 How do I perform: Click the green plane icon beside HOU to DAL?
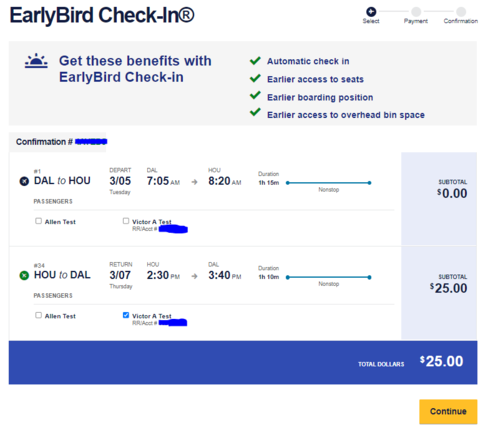click(x=24, y=276)
